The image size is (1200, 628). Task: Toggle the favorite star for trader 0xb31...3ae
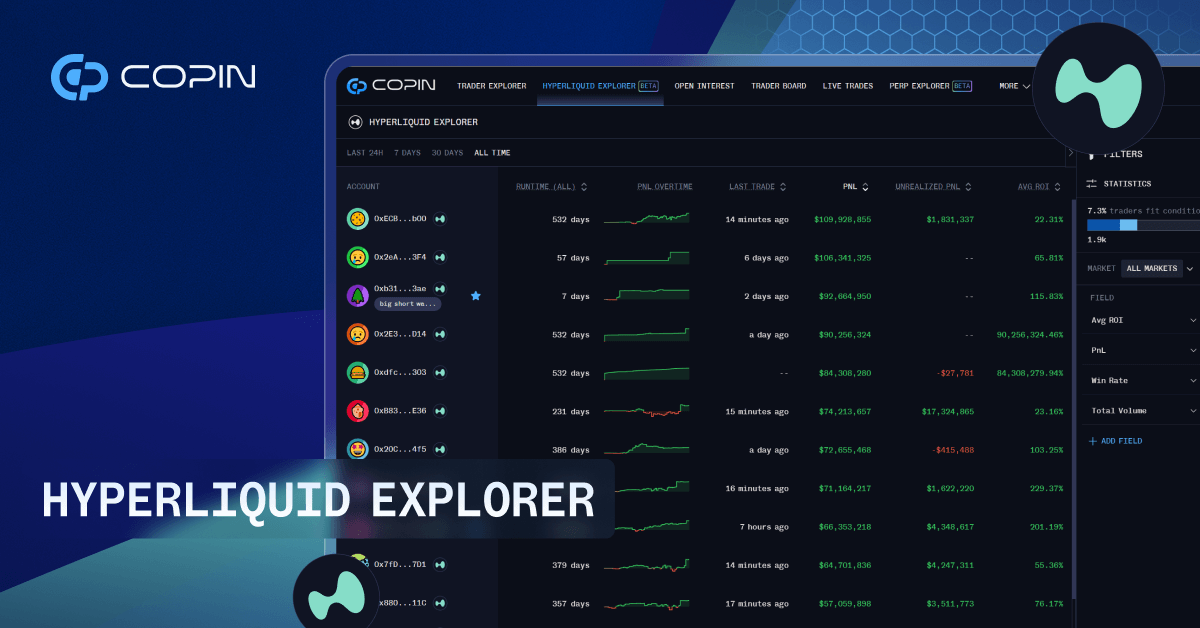(476, 296)
